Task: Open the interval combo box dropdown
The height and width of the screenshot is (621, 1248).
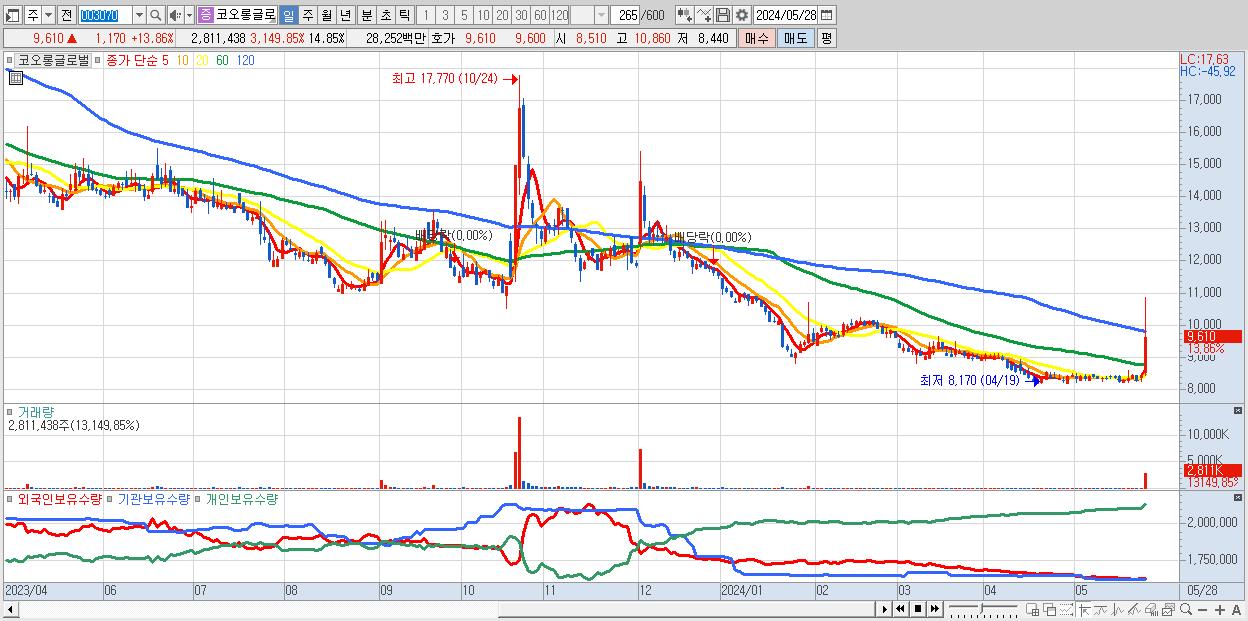Action: point(601,15)
